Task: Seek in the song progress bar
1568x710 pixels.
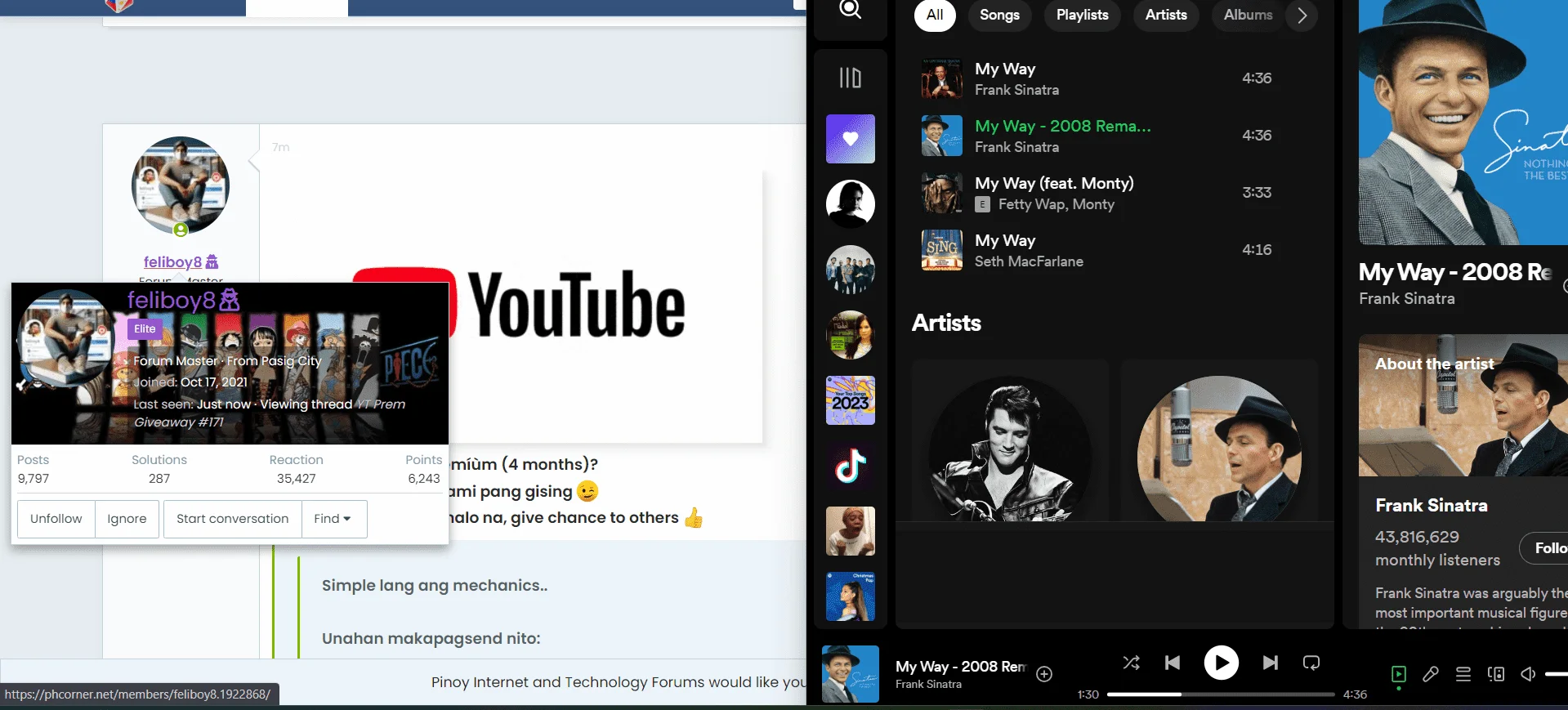Action: (x=1221, y=694)
